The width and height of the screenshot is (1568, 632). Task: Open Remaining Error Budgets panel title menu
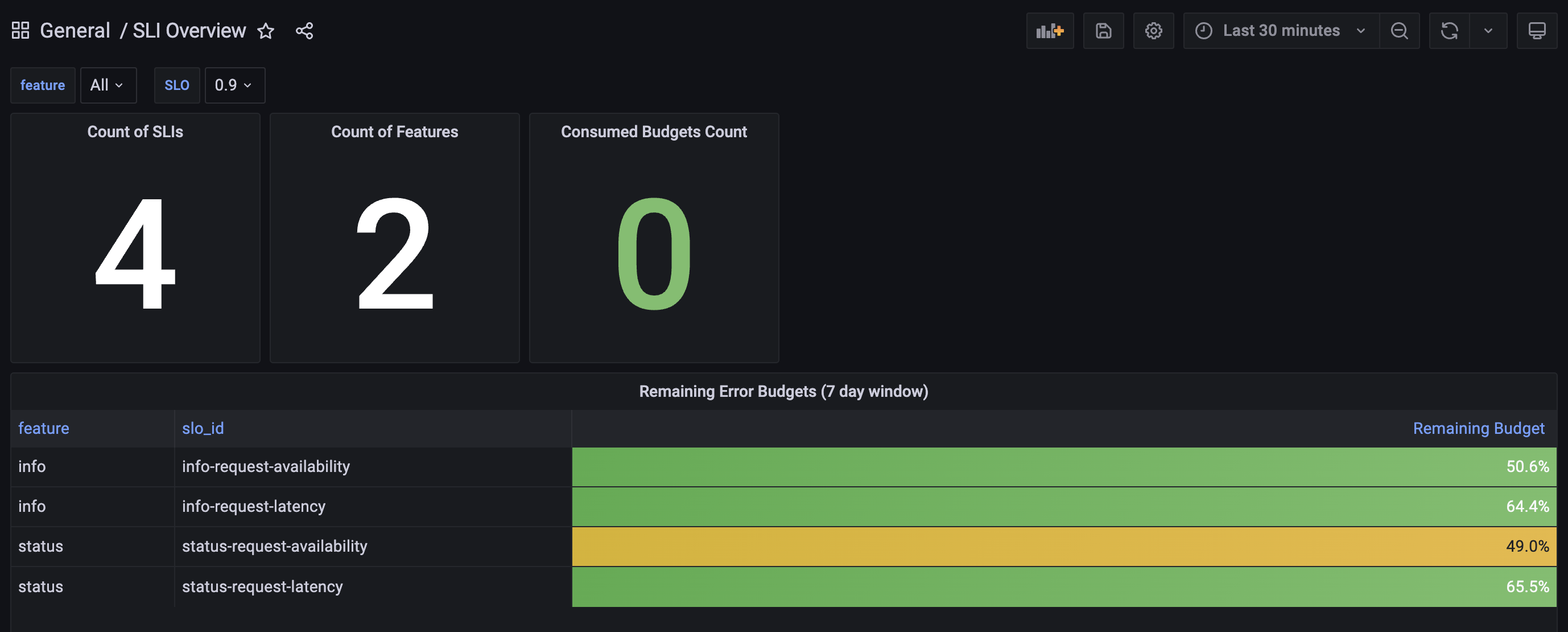pyautogui.click(x=783, y=391)
